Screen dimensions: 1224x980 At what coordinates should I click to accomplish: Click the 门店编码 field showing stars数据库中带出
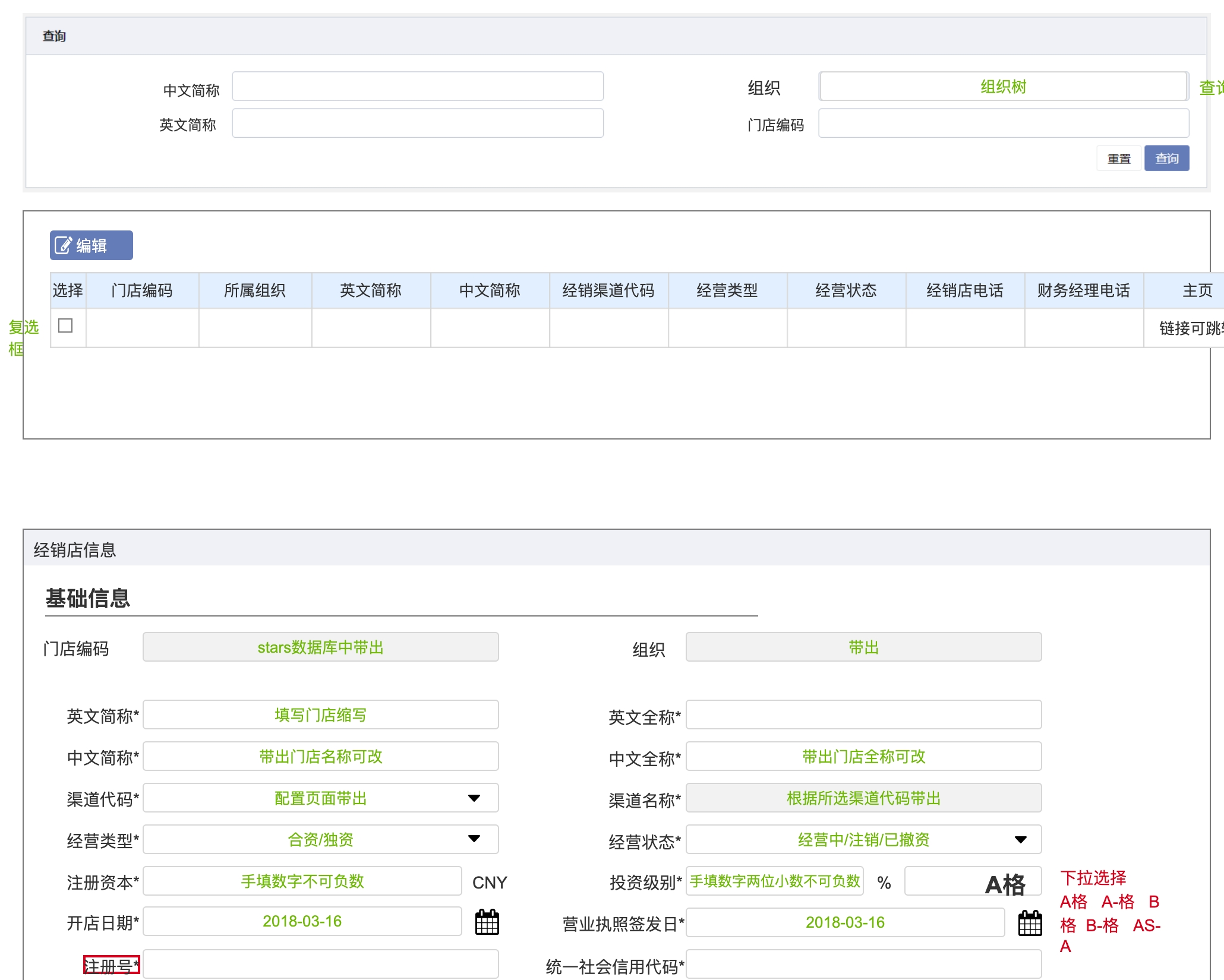(x=321, y=647)
